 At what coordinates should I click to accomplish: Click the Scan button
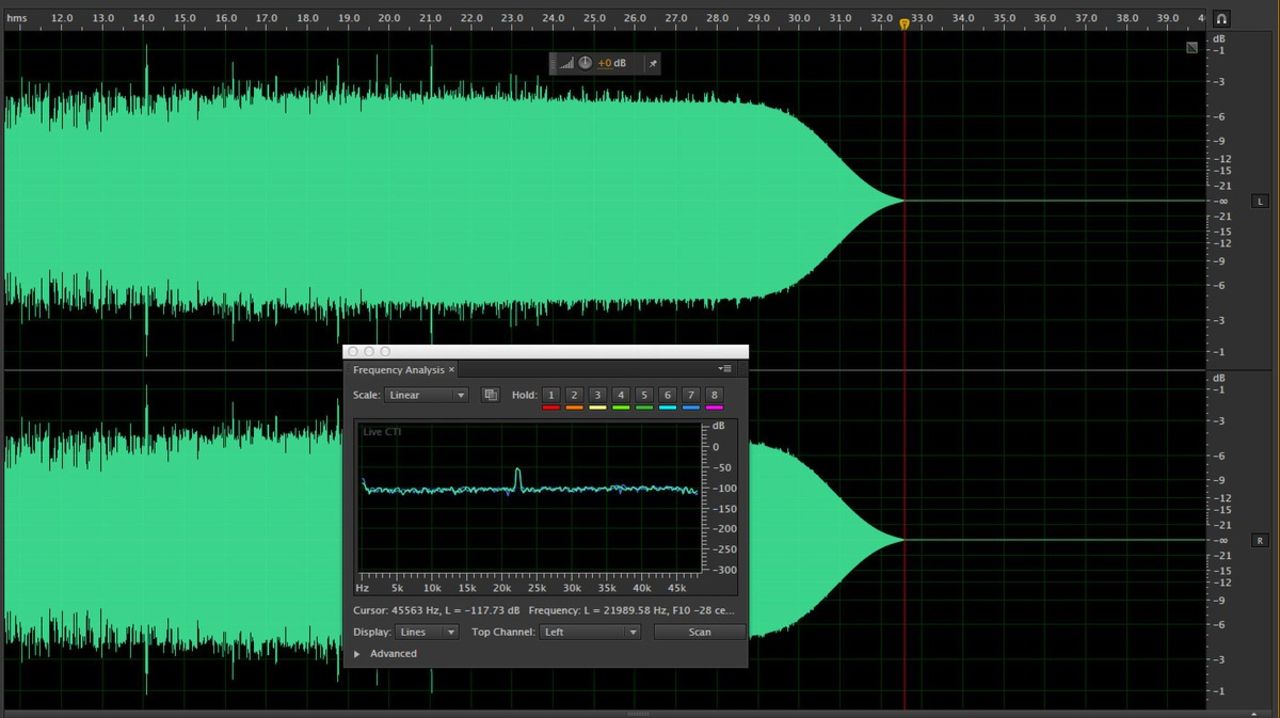click(x=699, y=632)
